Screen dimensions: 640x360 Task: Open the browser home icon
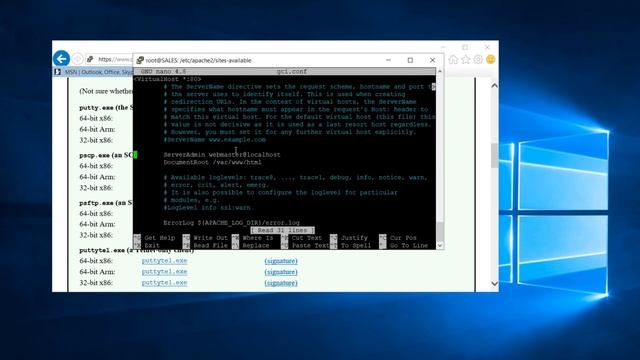click(x=453, y=60)
